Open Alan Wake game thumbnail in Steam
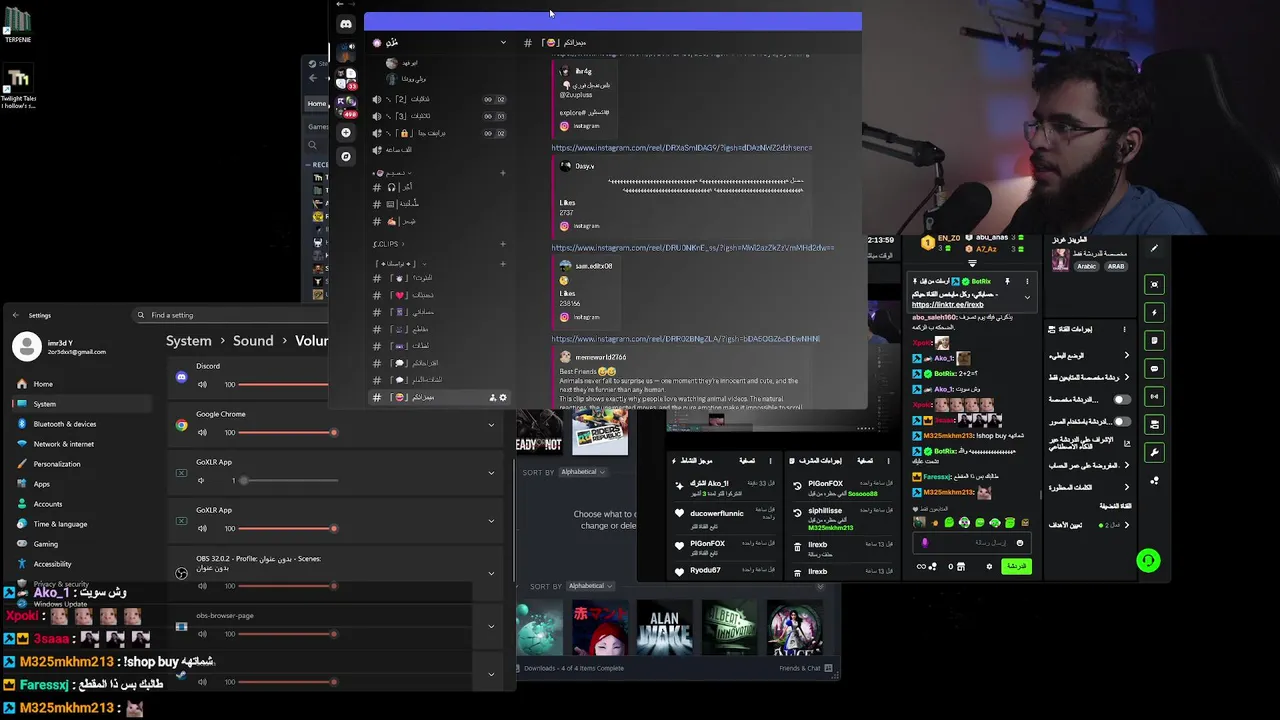 665,628
